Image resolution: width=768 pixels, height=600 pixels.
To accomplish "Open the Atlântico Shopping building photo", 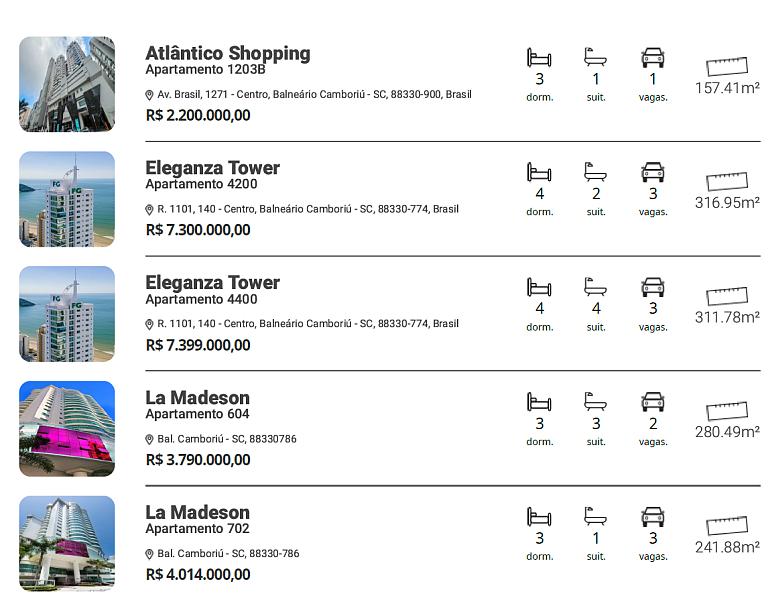I will click(x=67, y=84).
